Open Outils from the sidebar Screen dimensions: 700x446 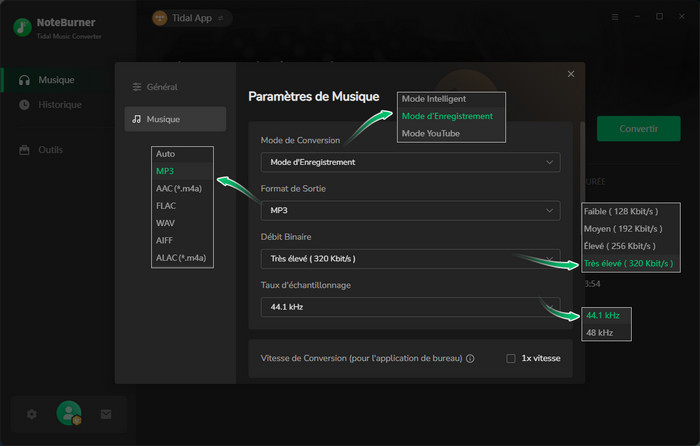coord(50,149)
